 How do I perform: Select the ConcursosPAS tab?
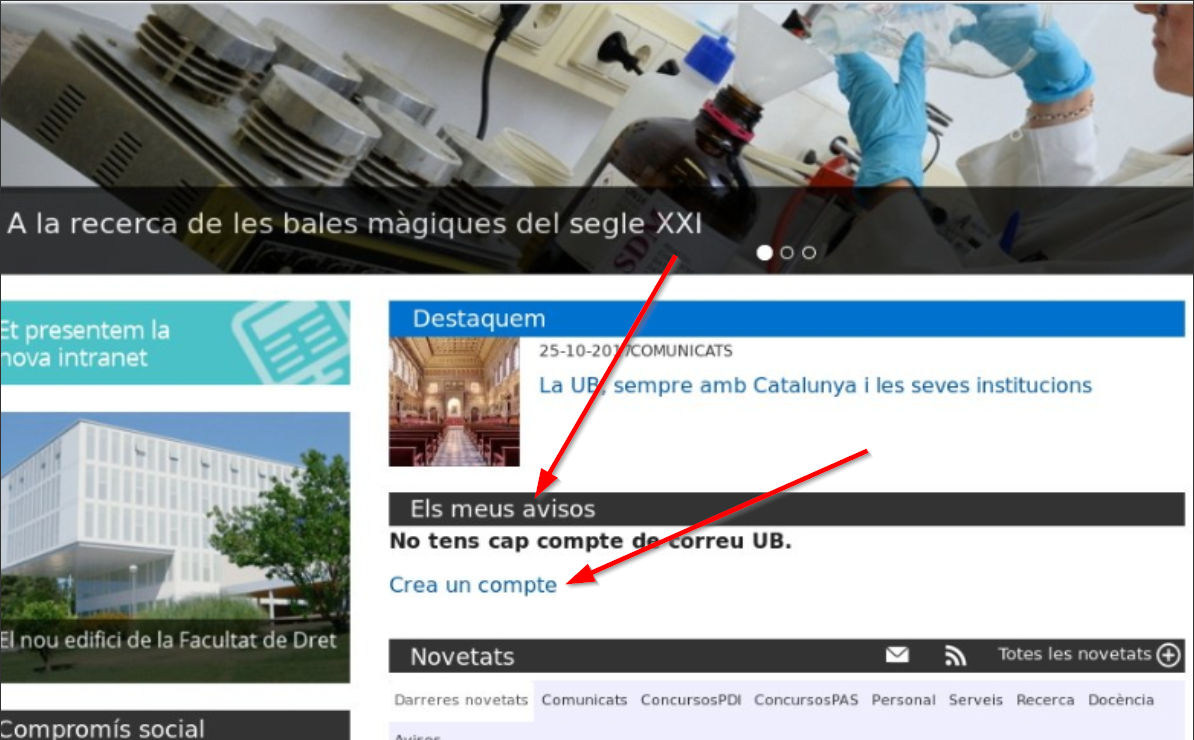pyautogui.click(x=805, y=700)
